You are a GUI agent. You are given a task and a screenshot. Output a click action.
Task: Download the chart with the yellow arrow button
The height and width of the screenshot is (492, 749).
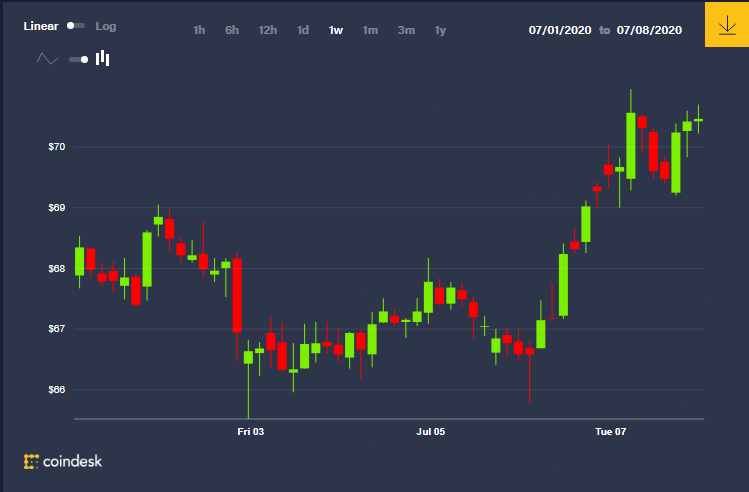coord(727,24)
